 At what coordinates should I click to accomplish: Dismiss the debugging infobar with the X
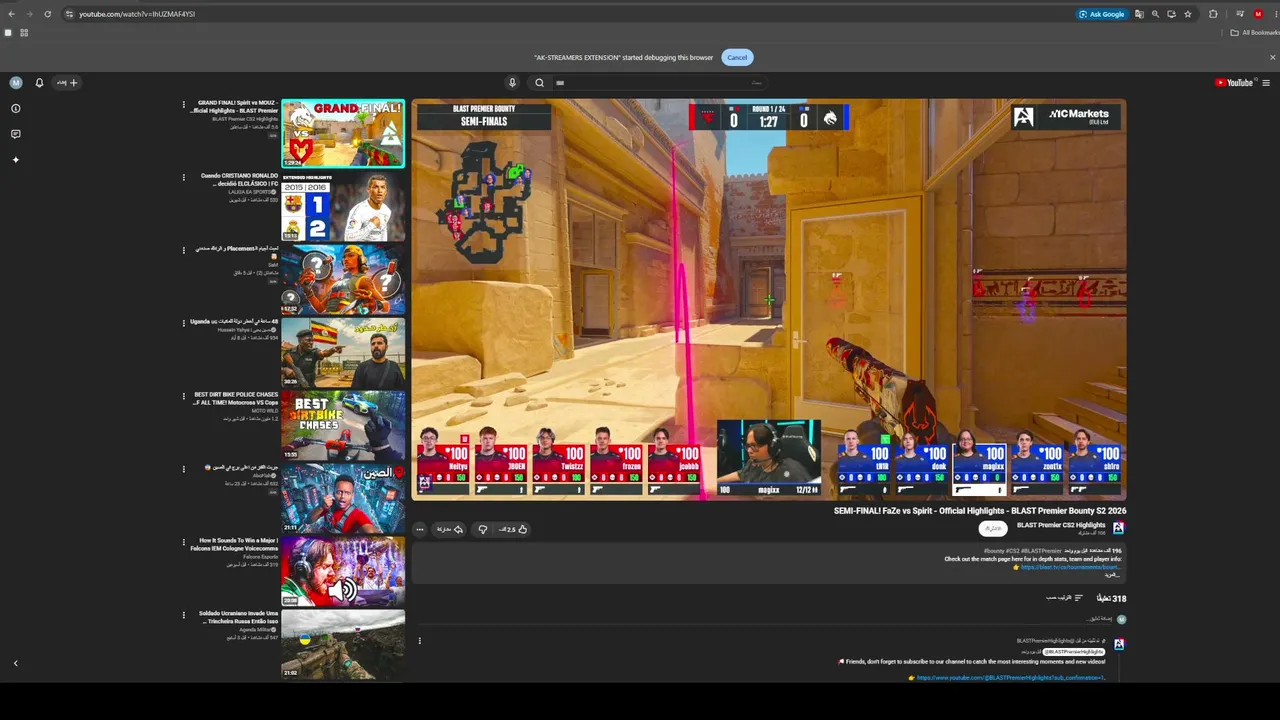(x=1272, y=57)
